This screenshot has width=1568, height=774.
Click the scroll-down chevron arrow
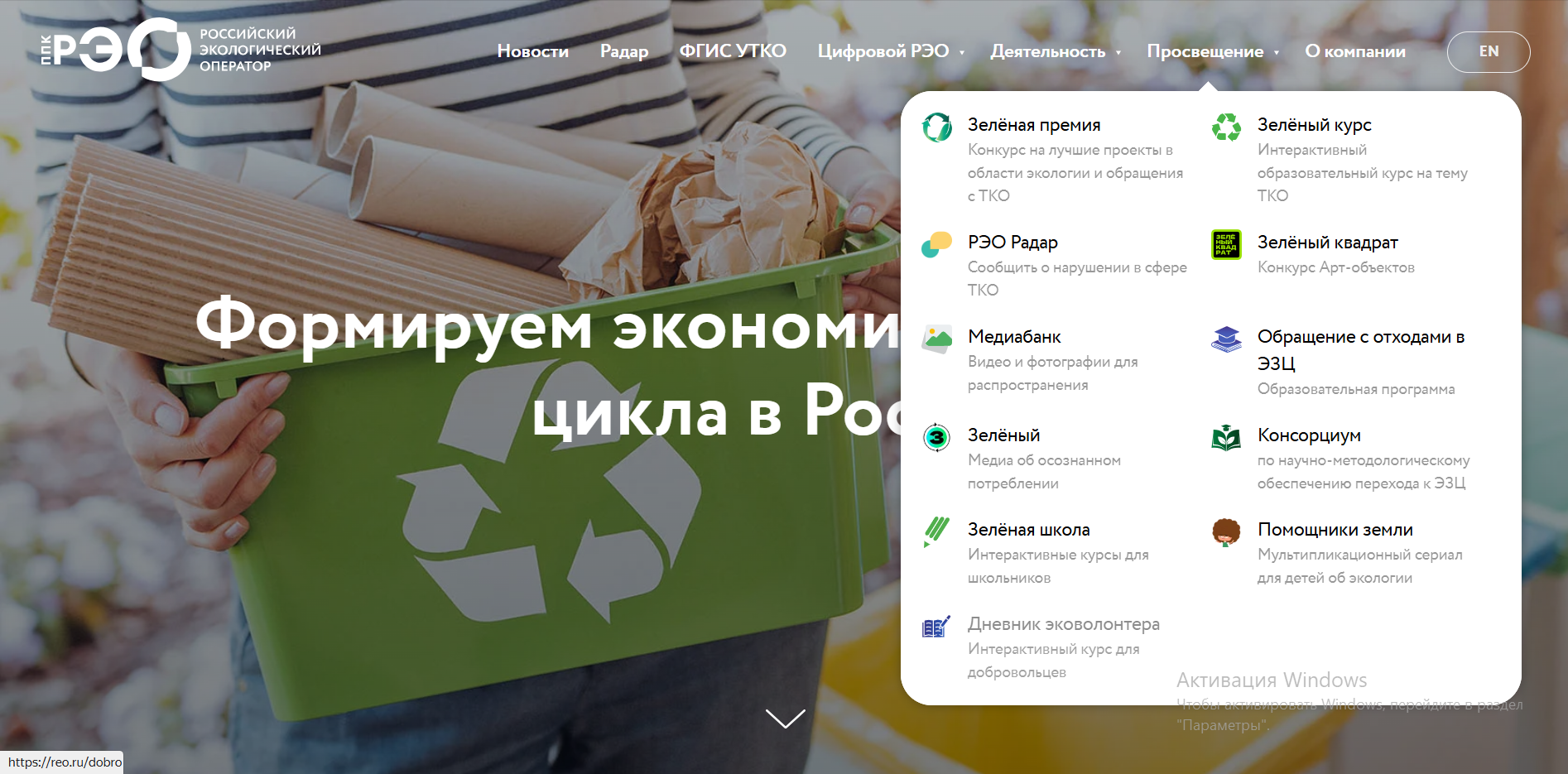[x=785, y=719]
